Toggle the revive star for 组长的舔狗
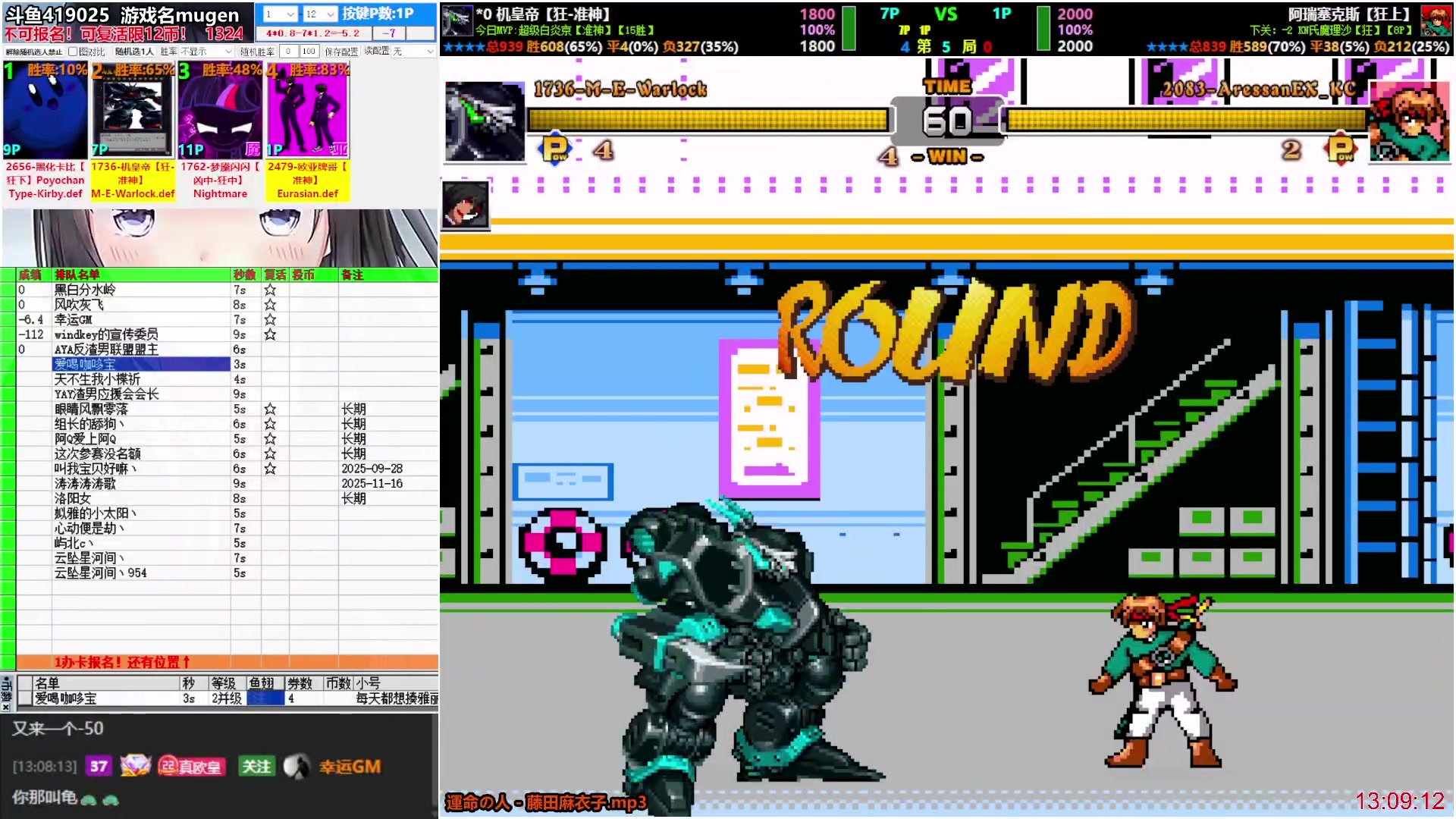 270,424
